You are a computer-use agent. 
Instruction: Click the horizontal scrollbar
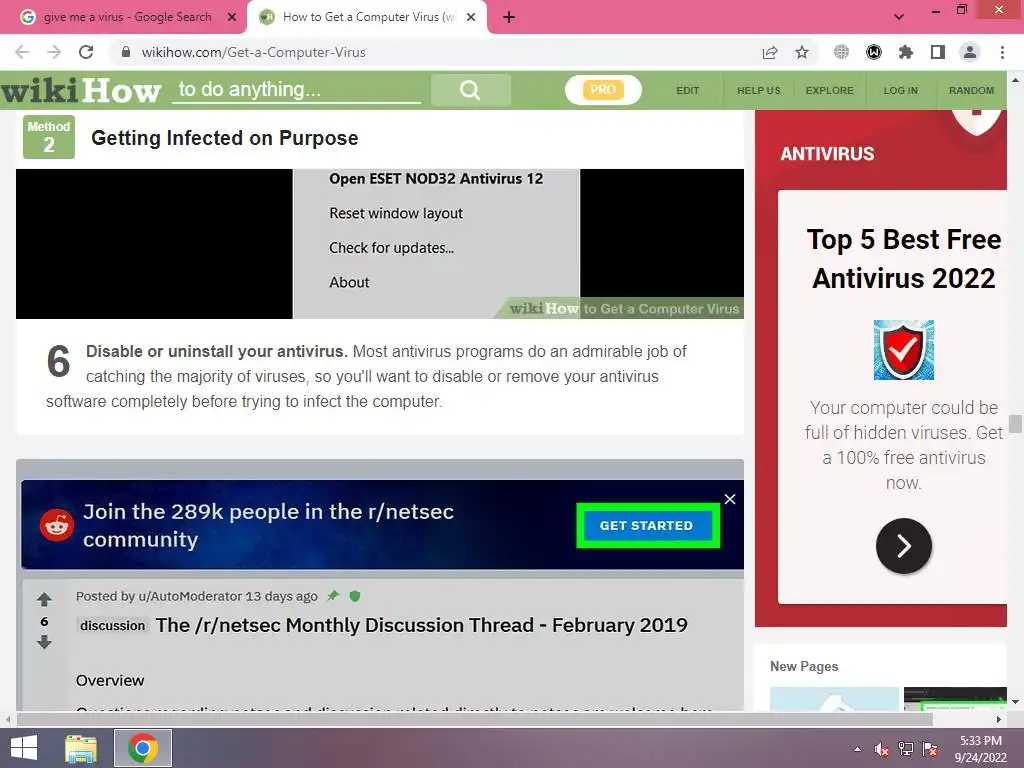coord(474,719)
